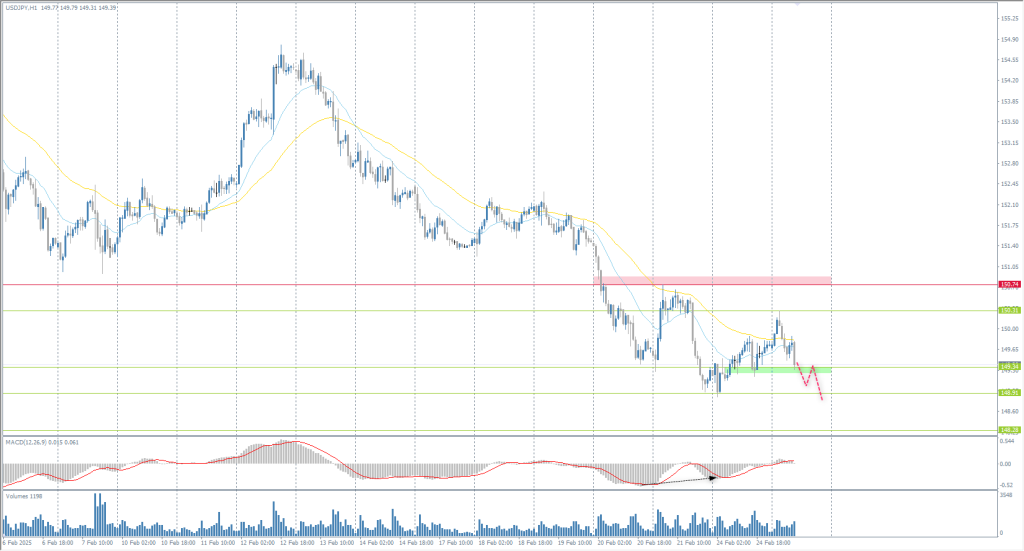Select the green 148.28 price level tag
1024x551 pixels.
tap(1009, 430)
